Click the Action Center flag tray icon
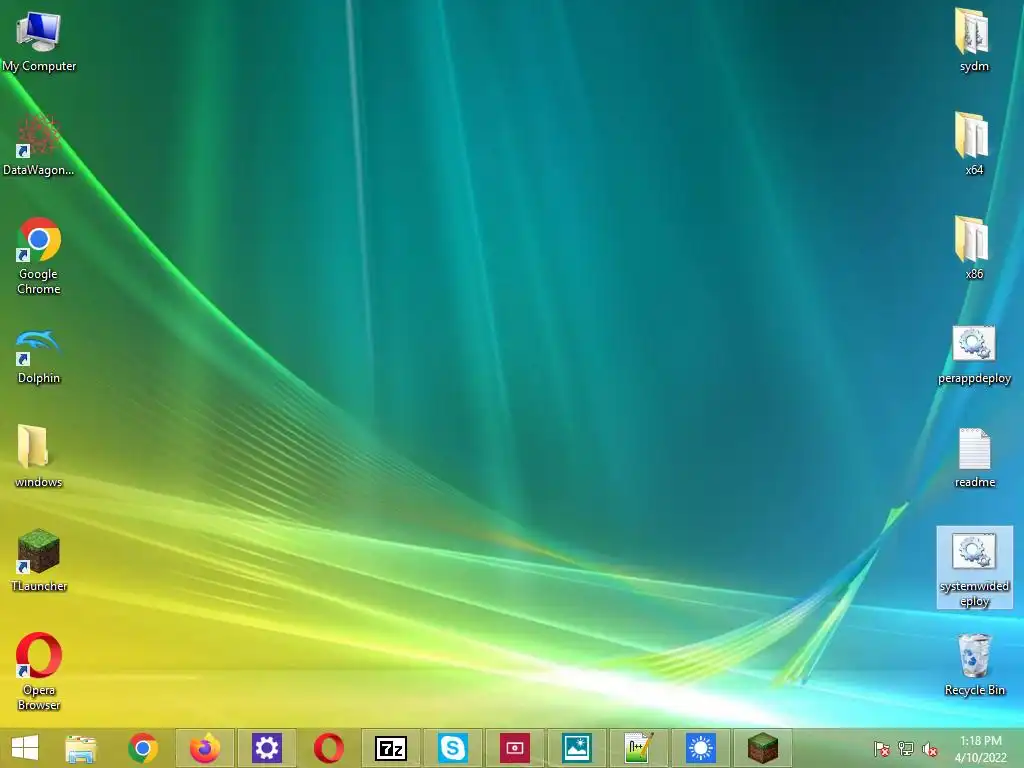The image size is (1024, 768). pyautogui.click(x=881, y=749)
